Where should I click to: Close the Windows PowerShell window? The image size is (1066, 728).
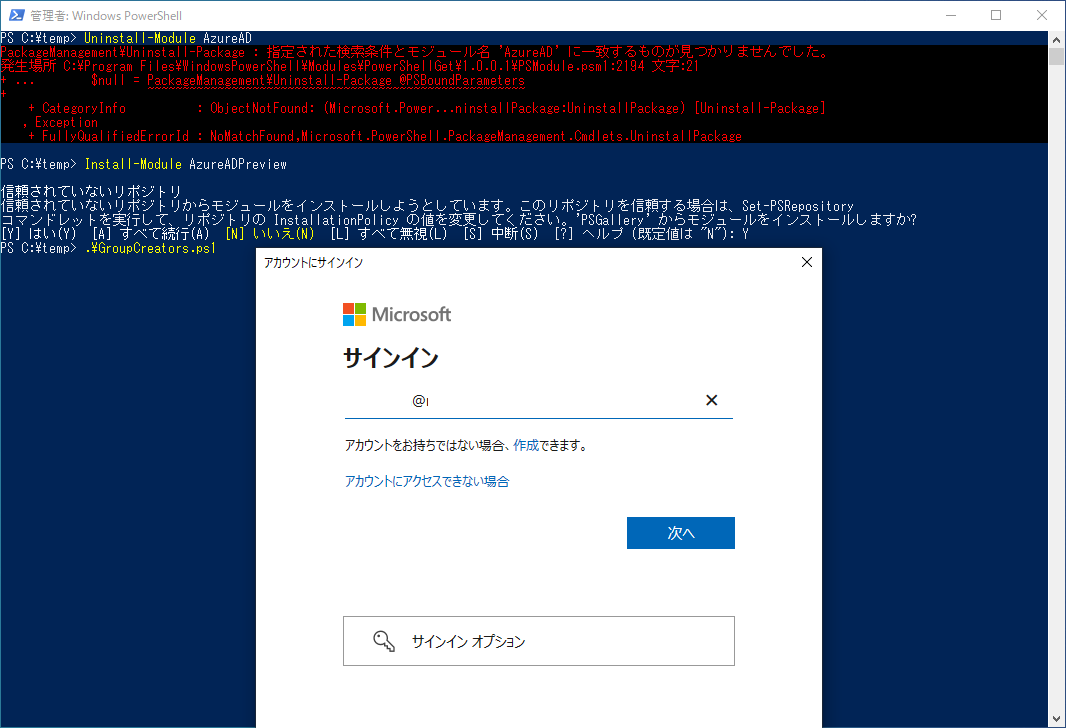point(1042,15)
